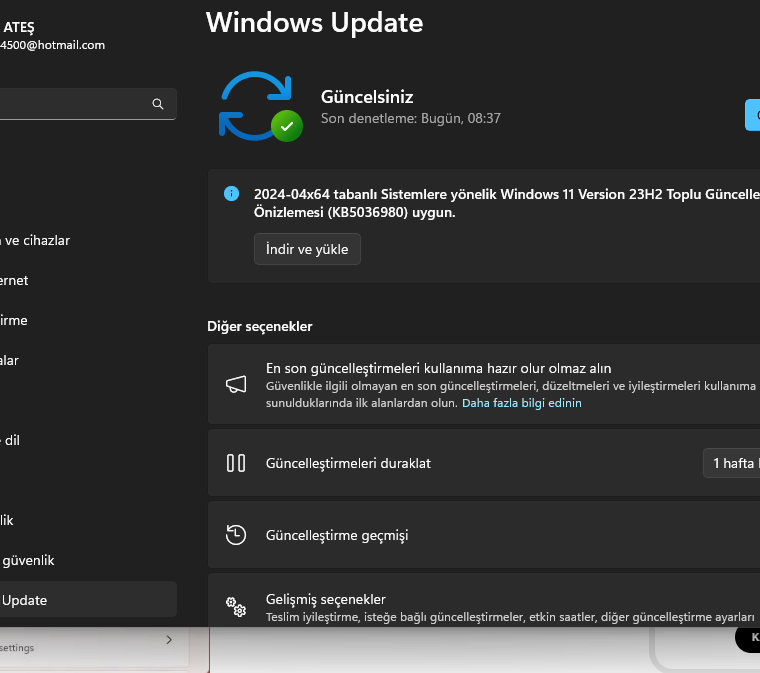Click the history clock icon
This screenshot has height=673, width=760.
[x=236, y=535]
